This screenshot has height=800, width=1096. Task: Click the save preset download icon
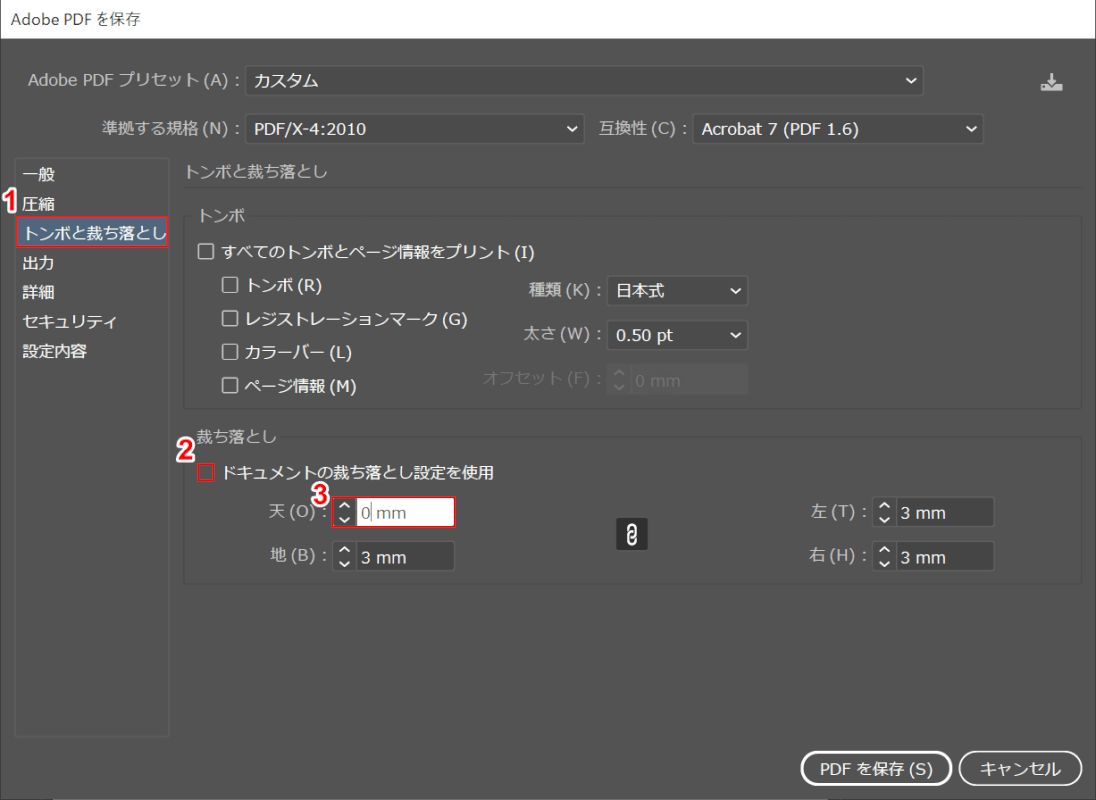[x=1051, y=82]
